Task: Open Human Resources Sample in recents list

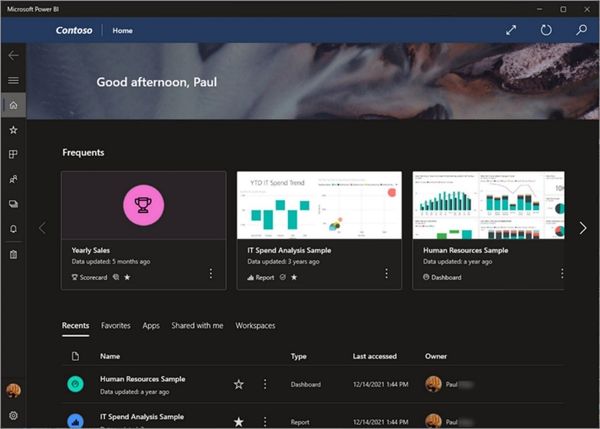Action: pos(142,379)
